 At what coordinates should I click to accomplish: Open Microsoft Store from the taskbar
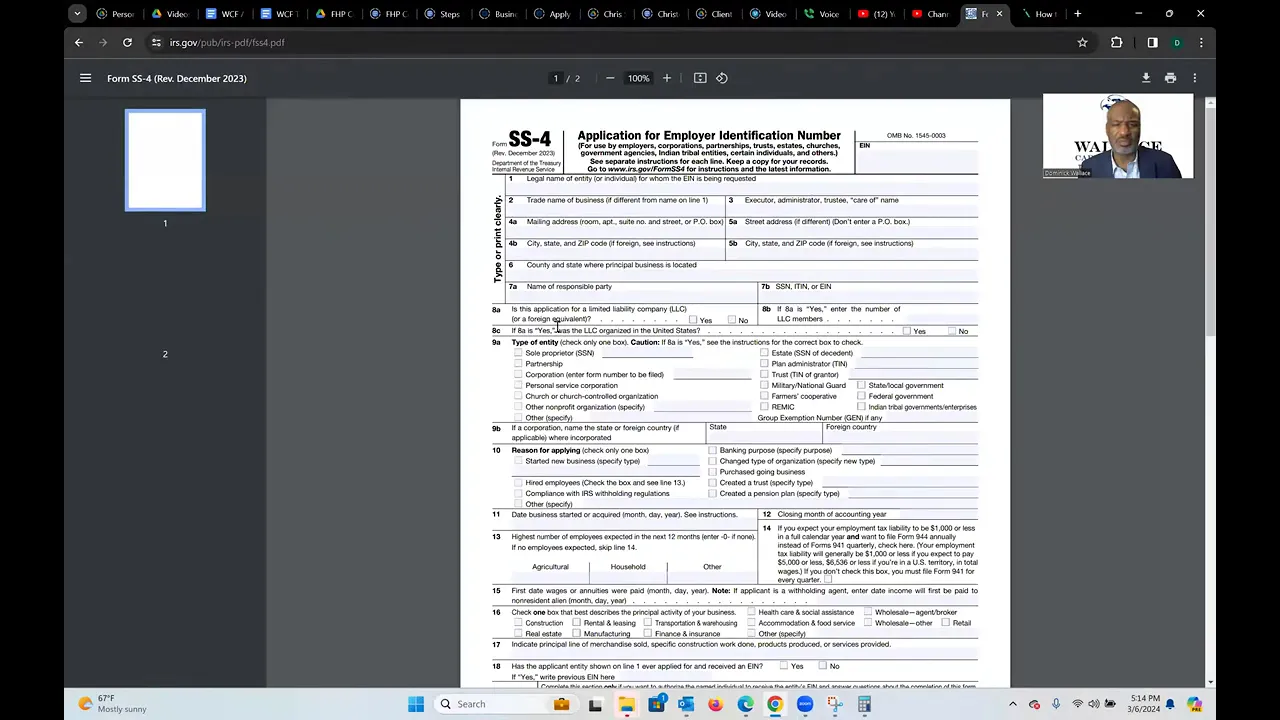[656, 704]
